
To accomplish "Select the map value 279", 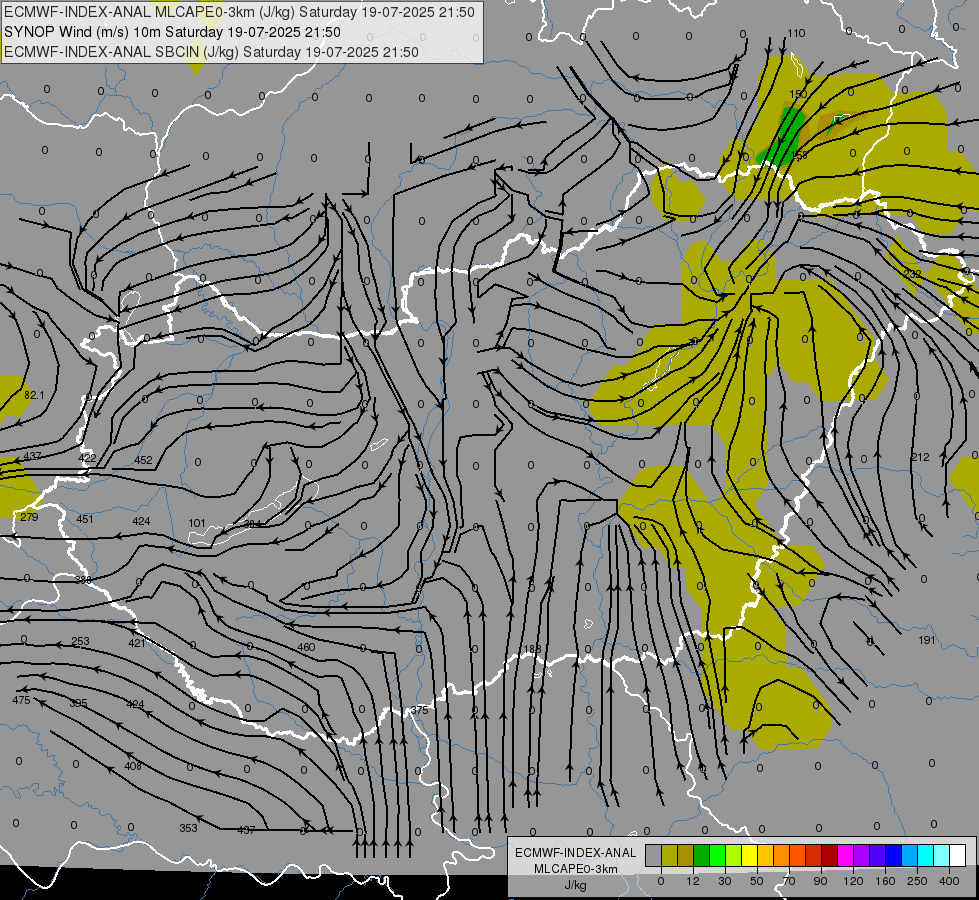I will tap(29, 517).
